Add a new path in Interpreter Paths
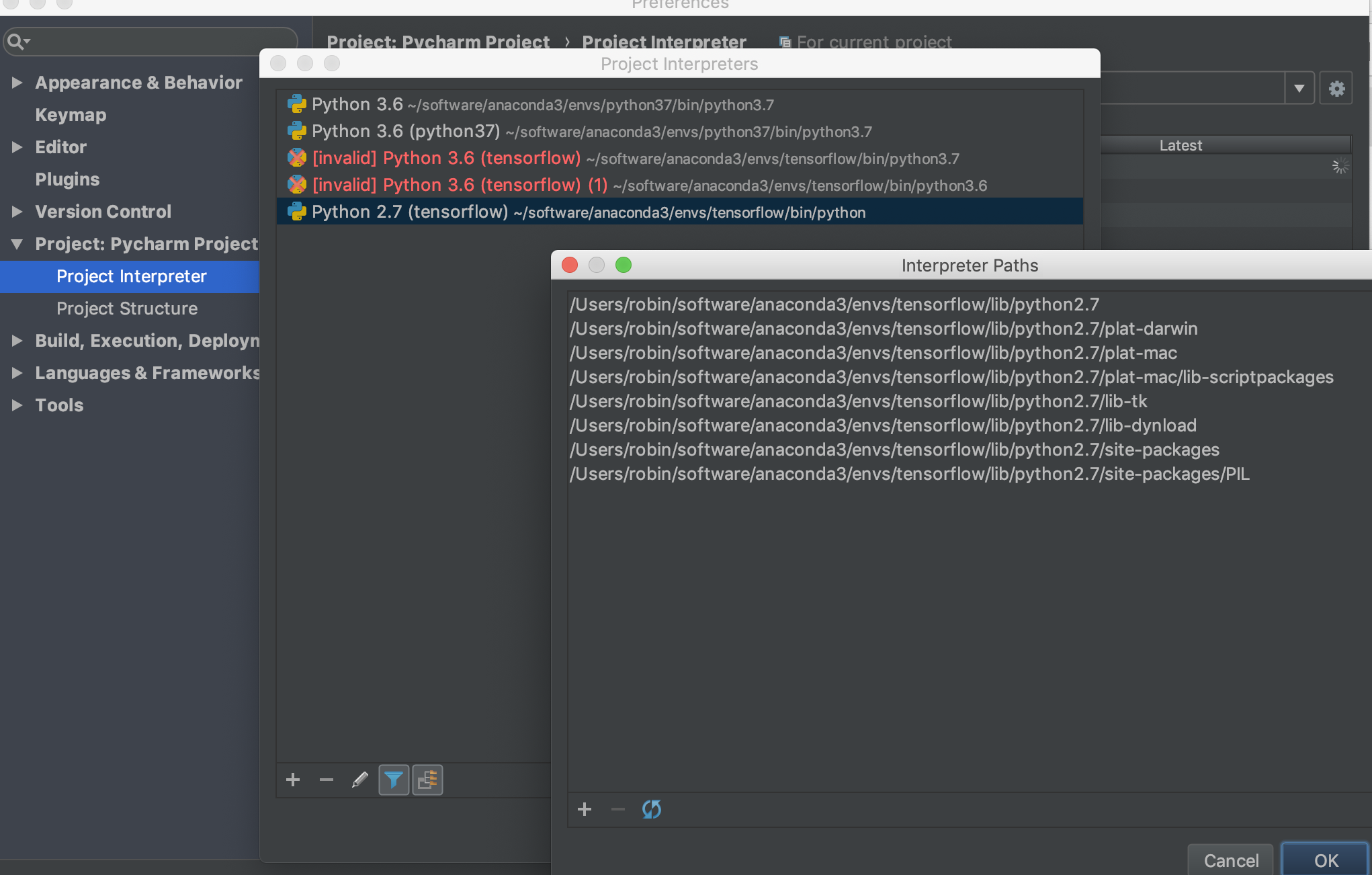 [x=585, y=809]
